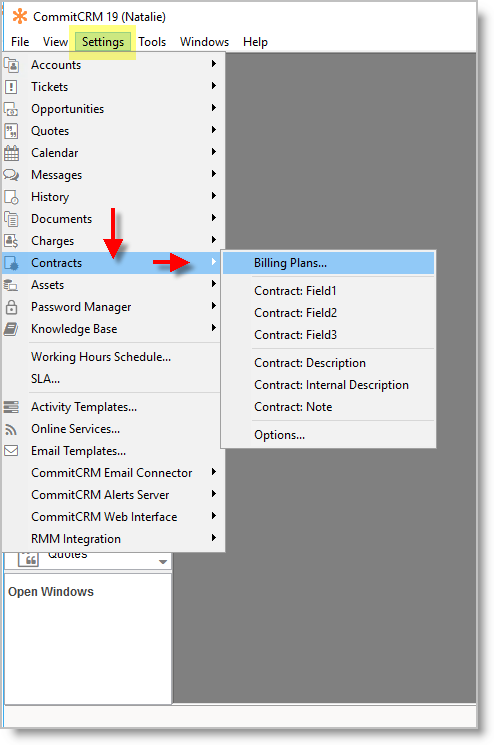The width and height of the screenshot is (494, 745).
Task: Open Working Hours Schedule... item
Action: coord(101,357)
